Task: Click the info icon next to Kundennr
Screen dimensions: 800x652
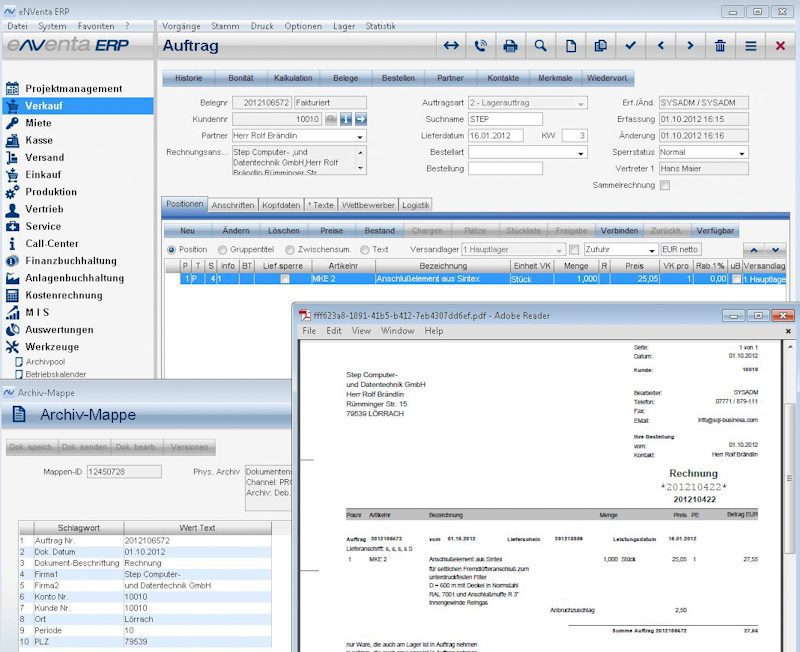Action: pyautogui.click(x=346, y=119)
